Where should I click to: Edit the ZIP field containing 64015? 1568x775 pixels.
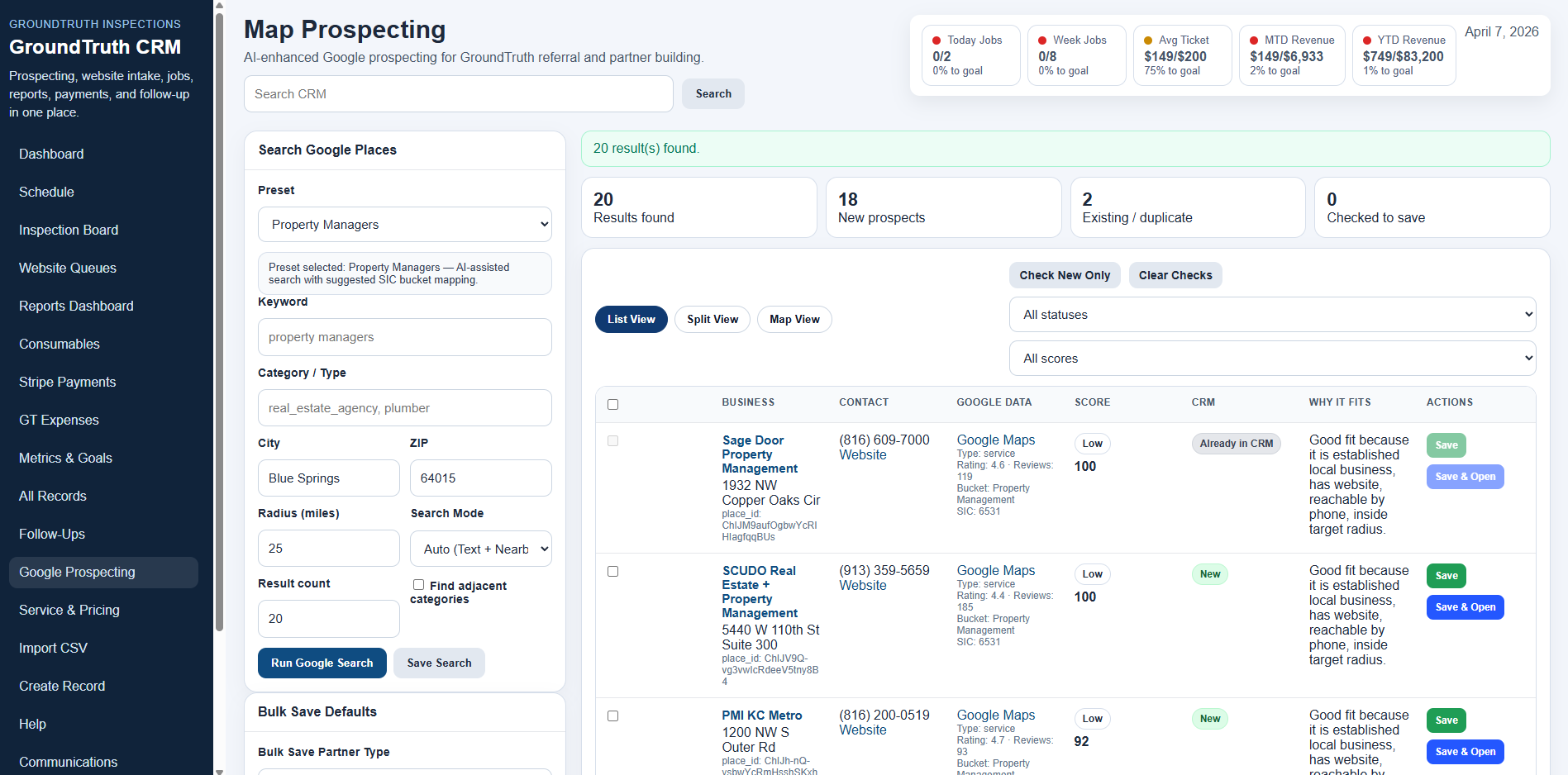tap(481, 478)
